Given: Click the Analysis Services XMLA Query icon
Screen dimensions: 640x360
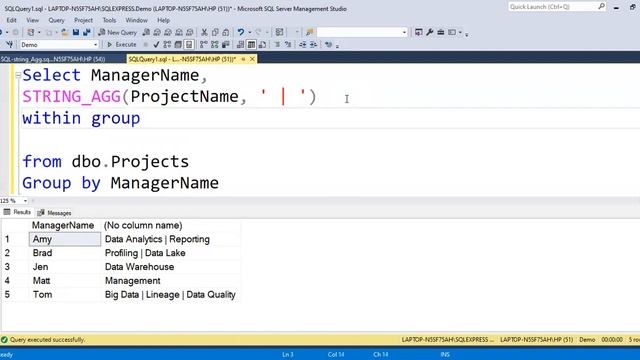Looking at the screenshot, I should 179,32.
